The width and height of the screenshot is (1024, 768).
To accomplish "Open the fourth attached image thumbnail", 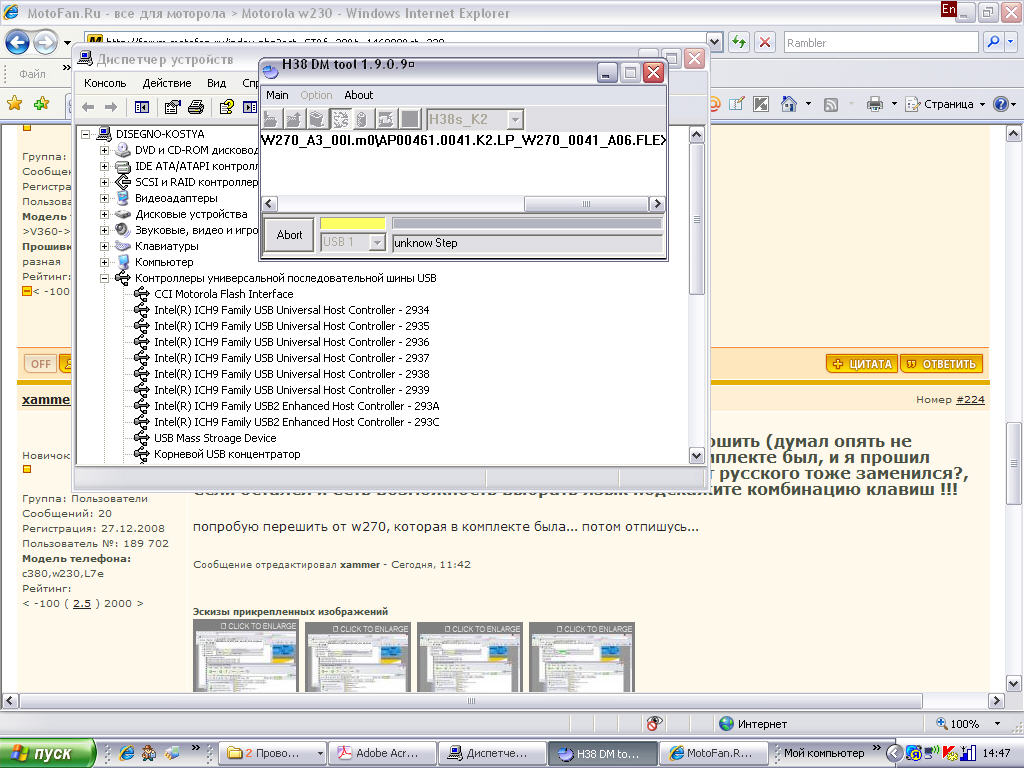I will [582, 657].
